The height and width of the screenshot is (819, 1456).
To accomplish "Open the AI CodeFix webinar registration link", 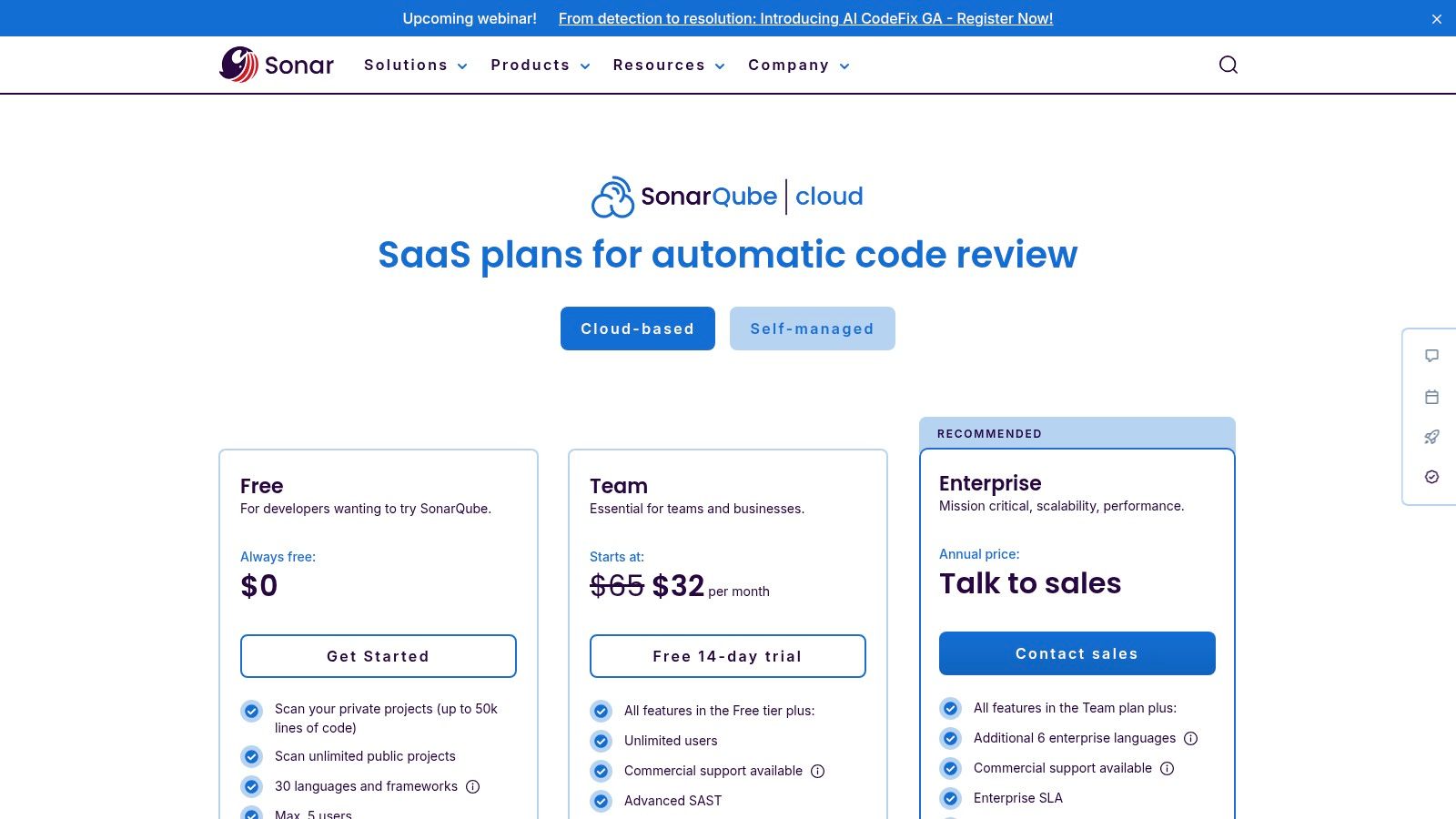I will [x=805, y=18].
